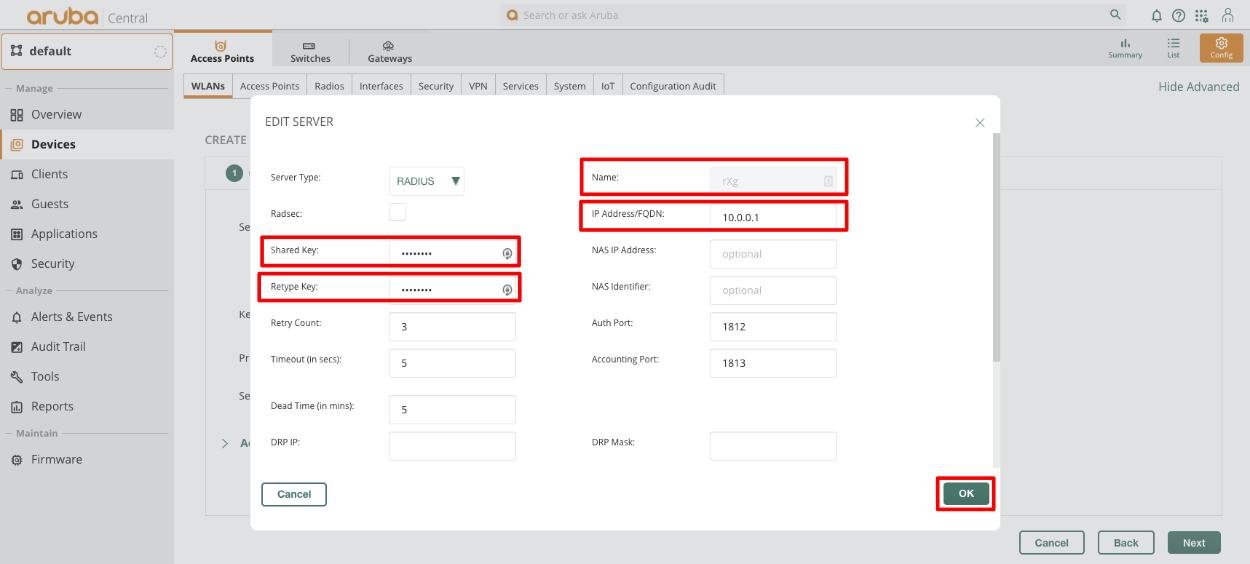Click the search magnifier icon
1250x564 pixels.
point(1116,15)
